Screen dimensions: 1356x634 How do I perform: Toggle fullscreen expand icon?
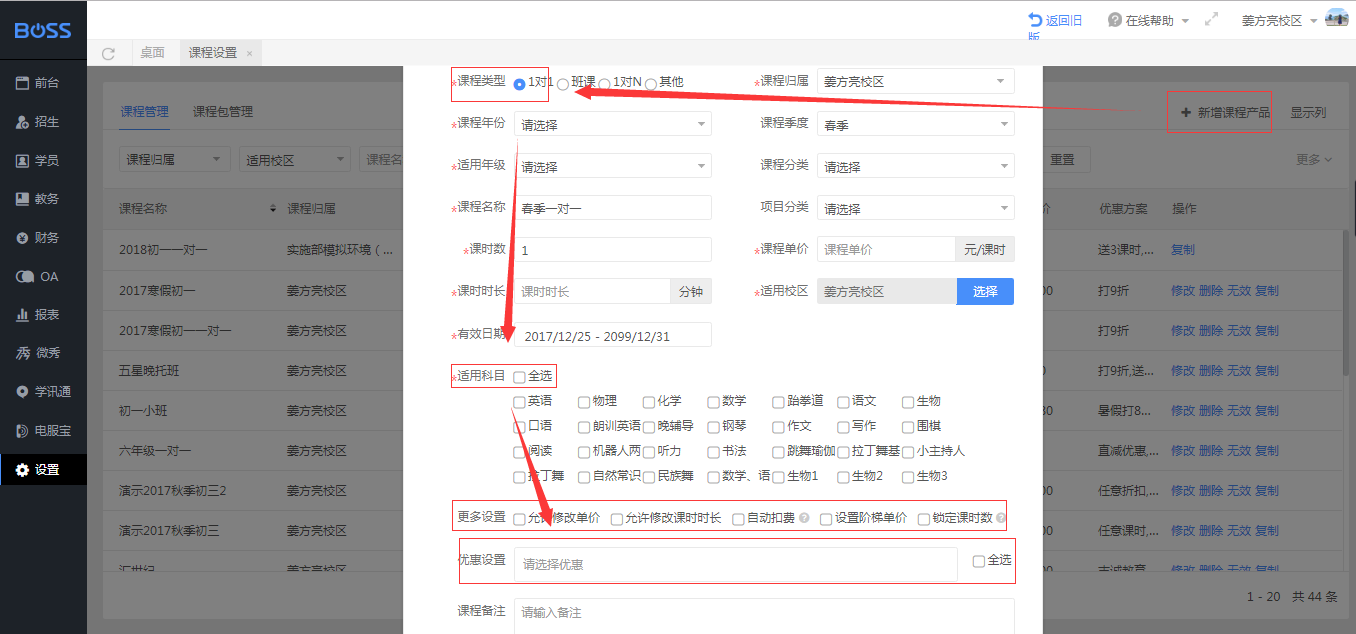point(1212,19)
